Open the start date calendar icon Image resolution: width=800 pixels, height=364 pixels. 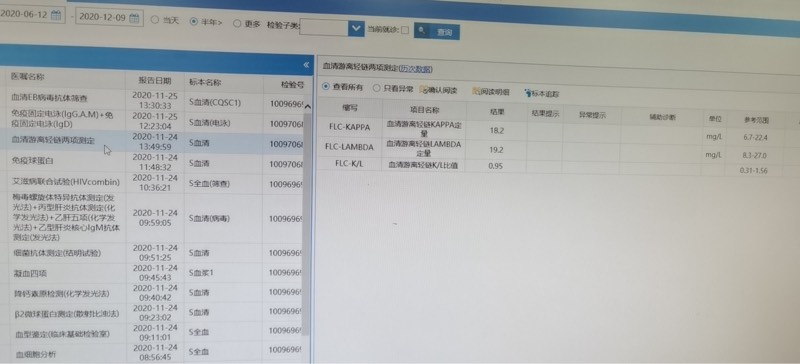(x=56, y=15)
